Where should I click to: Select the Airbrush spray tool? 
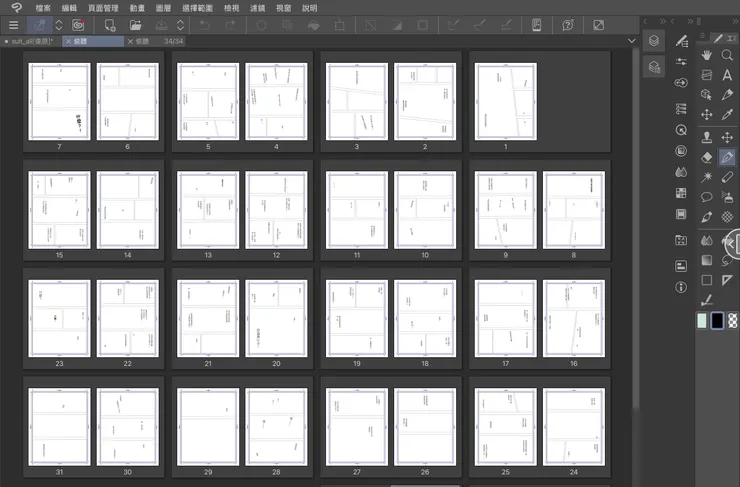(x=727, y=197)
